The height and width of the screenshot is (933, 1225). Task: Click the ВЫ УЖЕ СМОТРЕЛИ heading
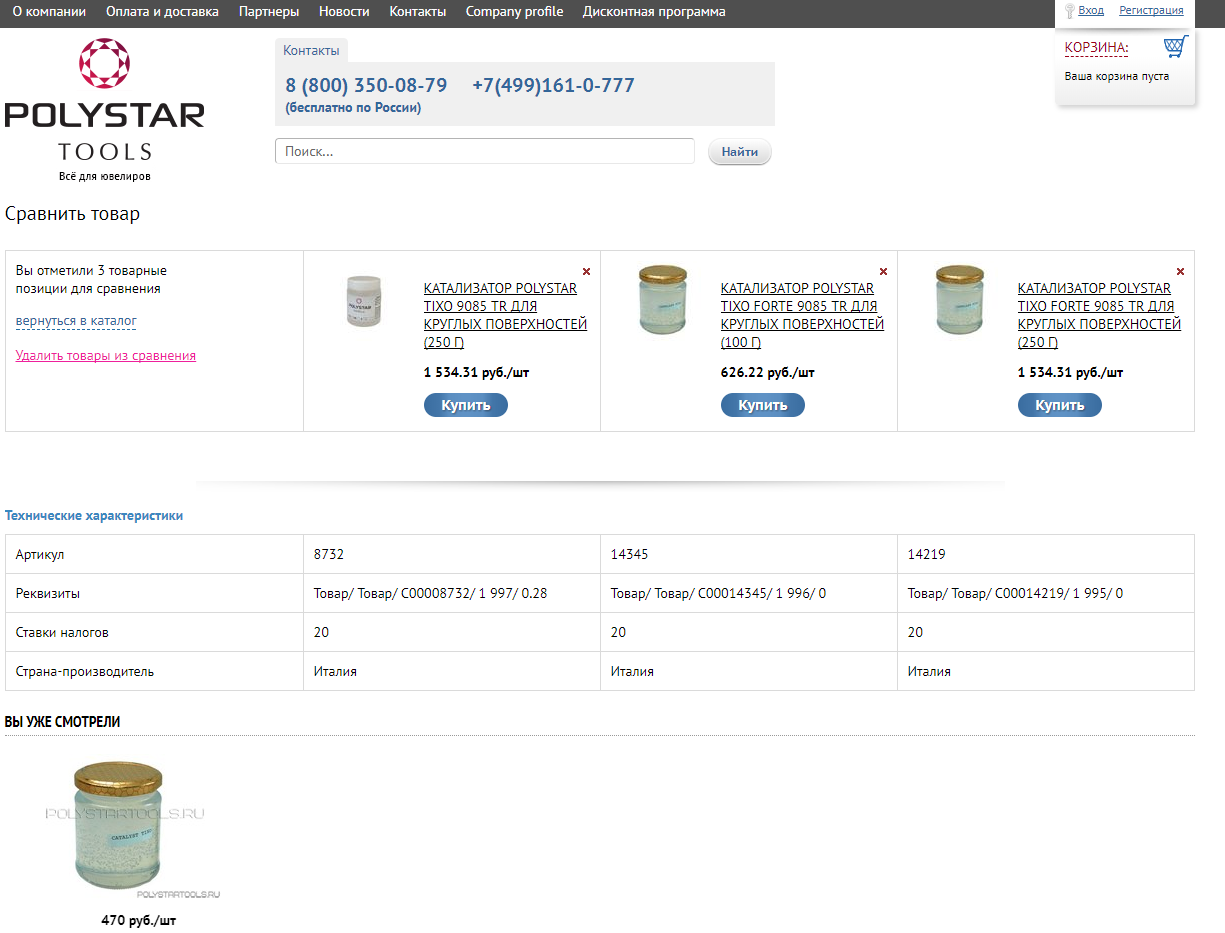coord(62,721)
